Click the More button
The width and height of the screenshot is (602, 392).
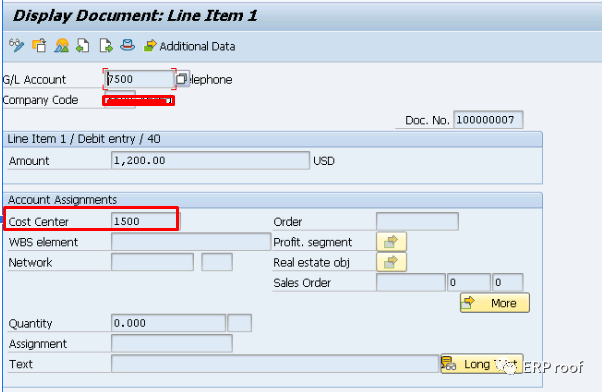tap(494, 303)
